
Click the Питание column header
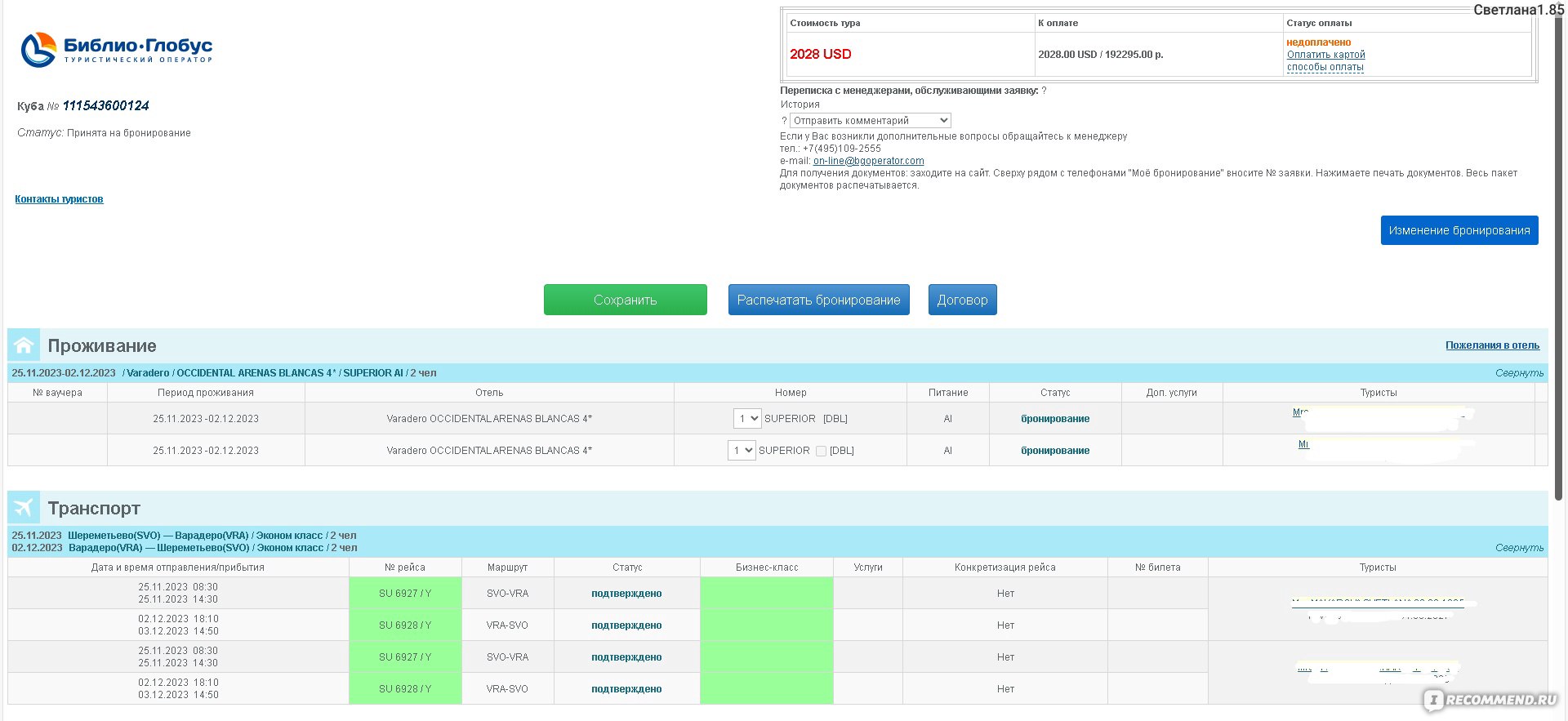(948, 393)
